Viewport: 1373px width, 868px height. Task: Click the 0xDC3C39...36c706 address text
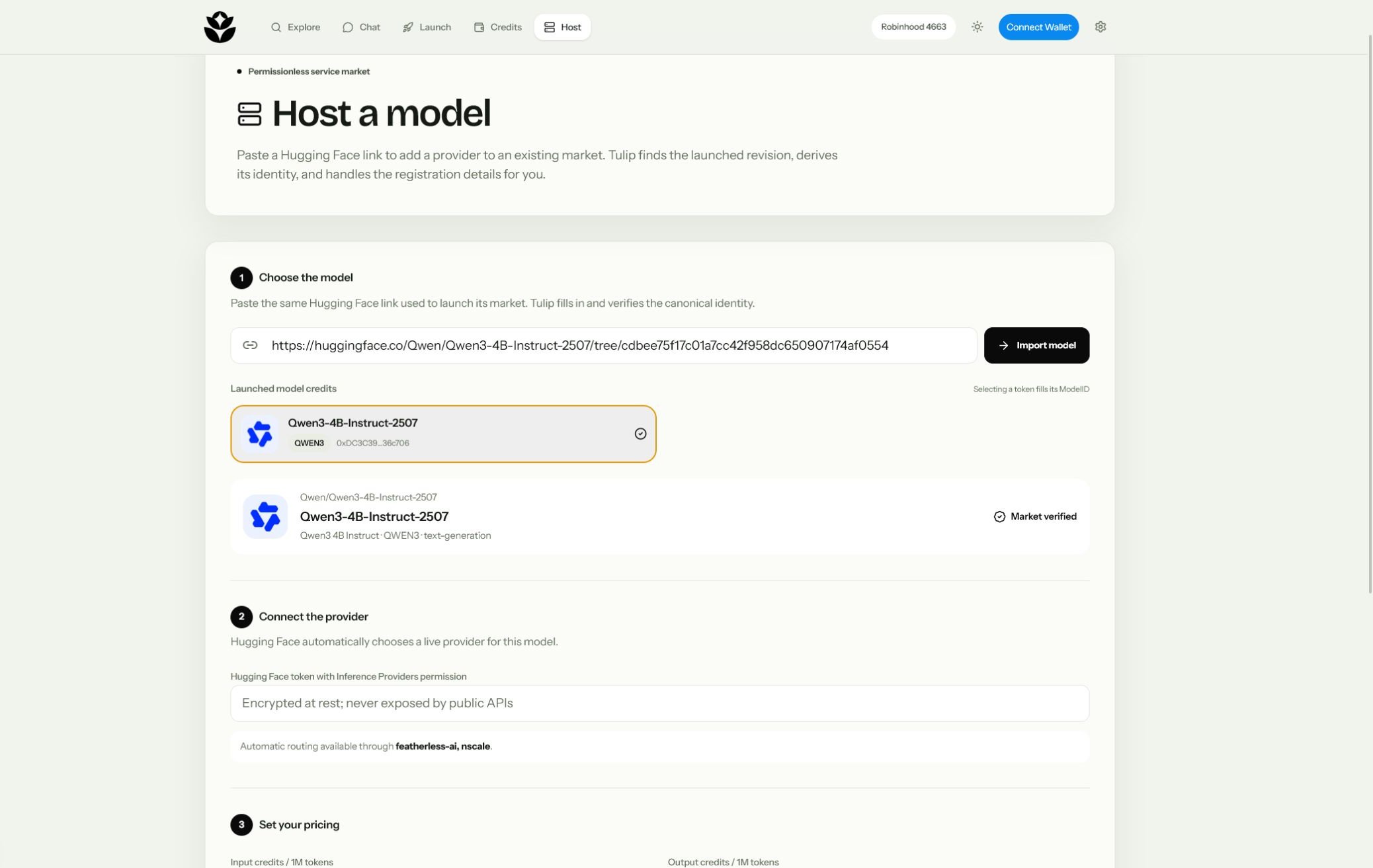[372, 443]
